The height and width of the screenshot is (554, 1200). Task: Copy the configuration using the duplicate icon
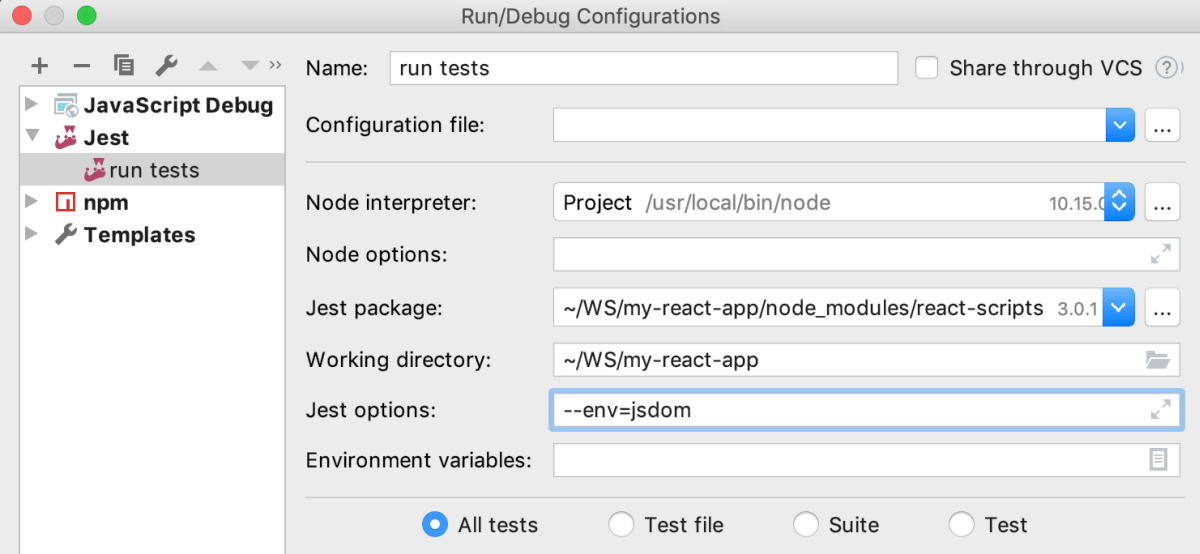tap(124, 67)
